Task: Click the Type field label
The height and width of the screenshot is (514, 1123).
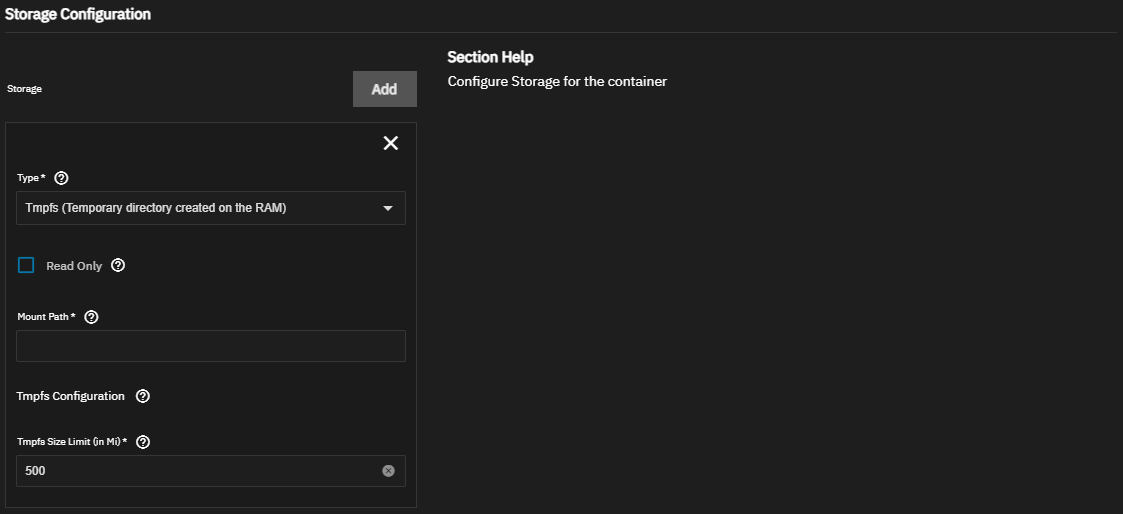Action: 31,178
